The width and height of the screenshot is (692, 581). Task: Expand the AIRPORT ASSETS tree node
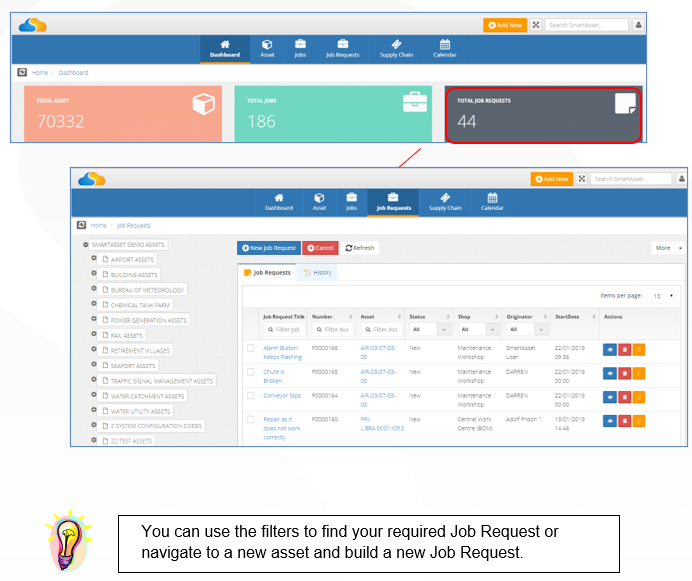point(94,258)
